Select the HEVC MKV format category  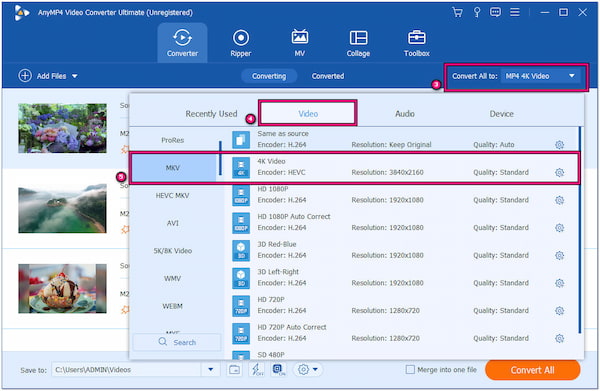click(173, 196)
